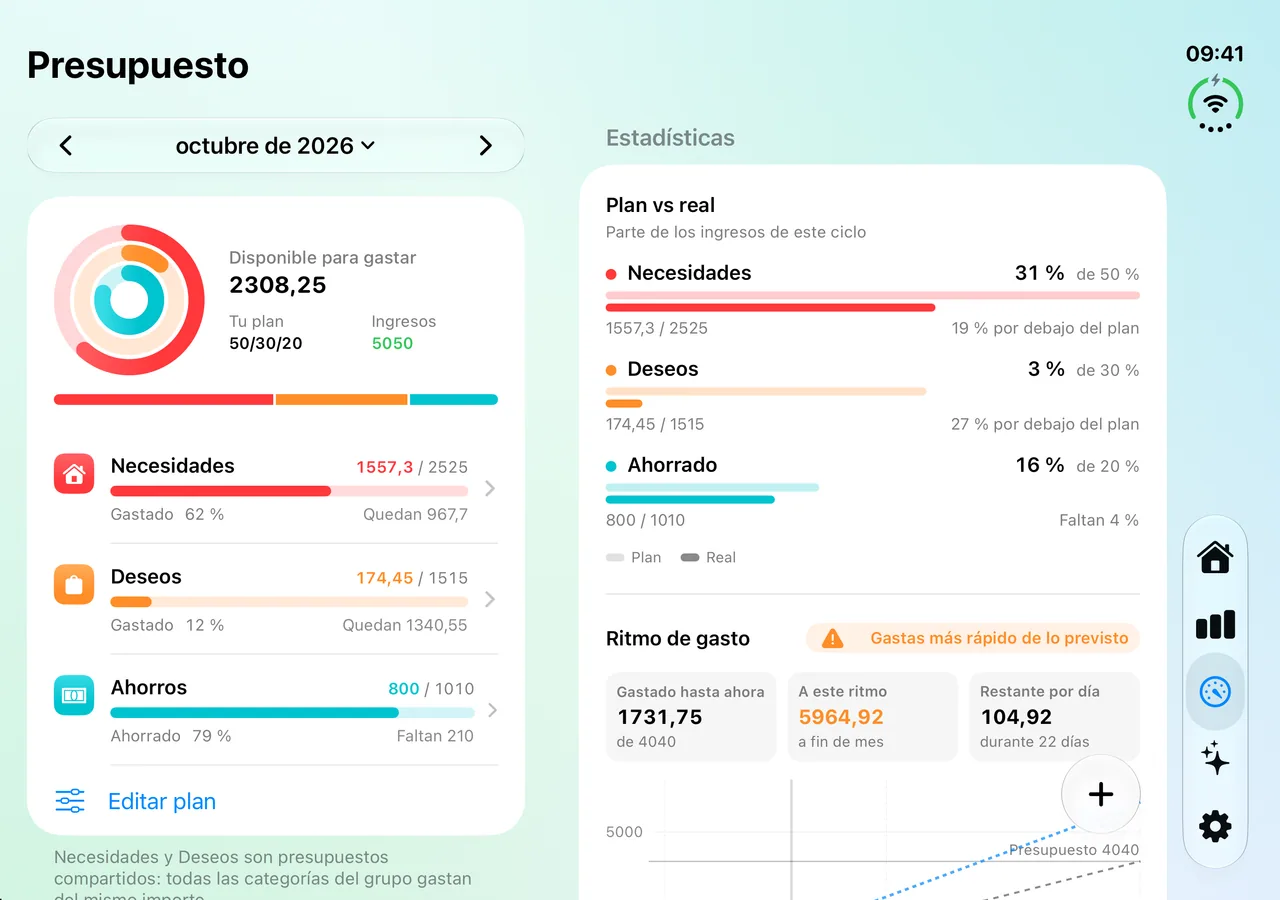
Task: Click the orange warning triangle icon
Action: pyautogui.click(x=832, y=638)
